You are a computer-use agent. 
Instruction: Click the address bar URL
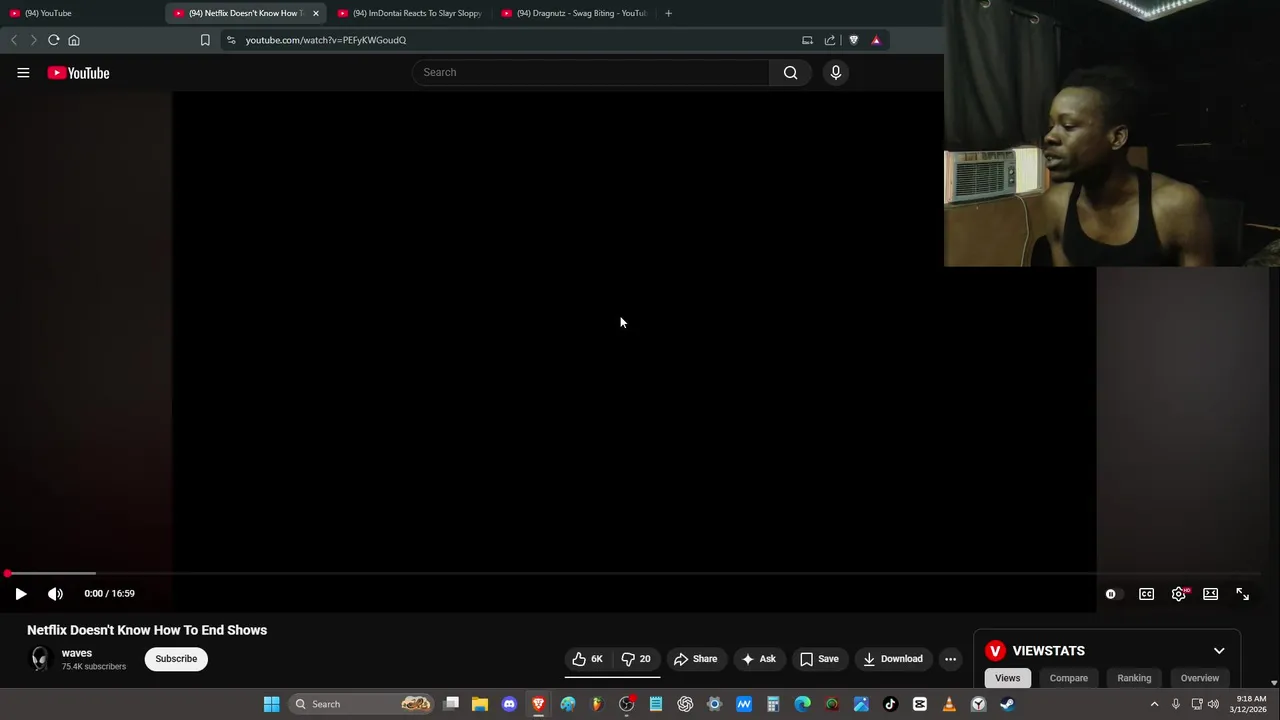click(326, 40)
